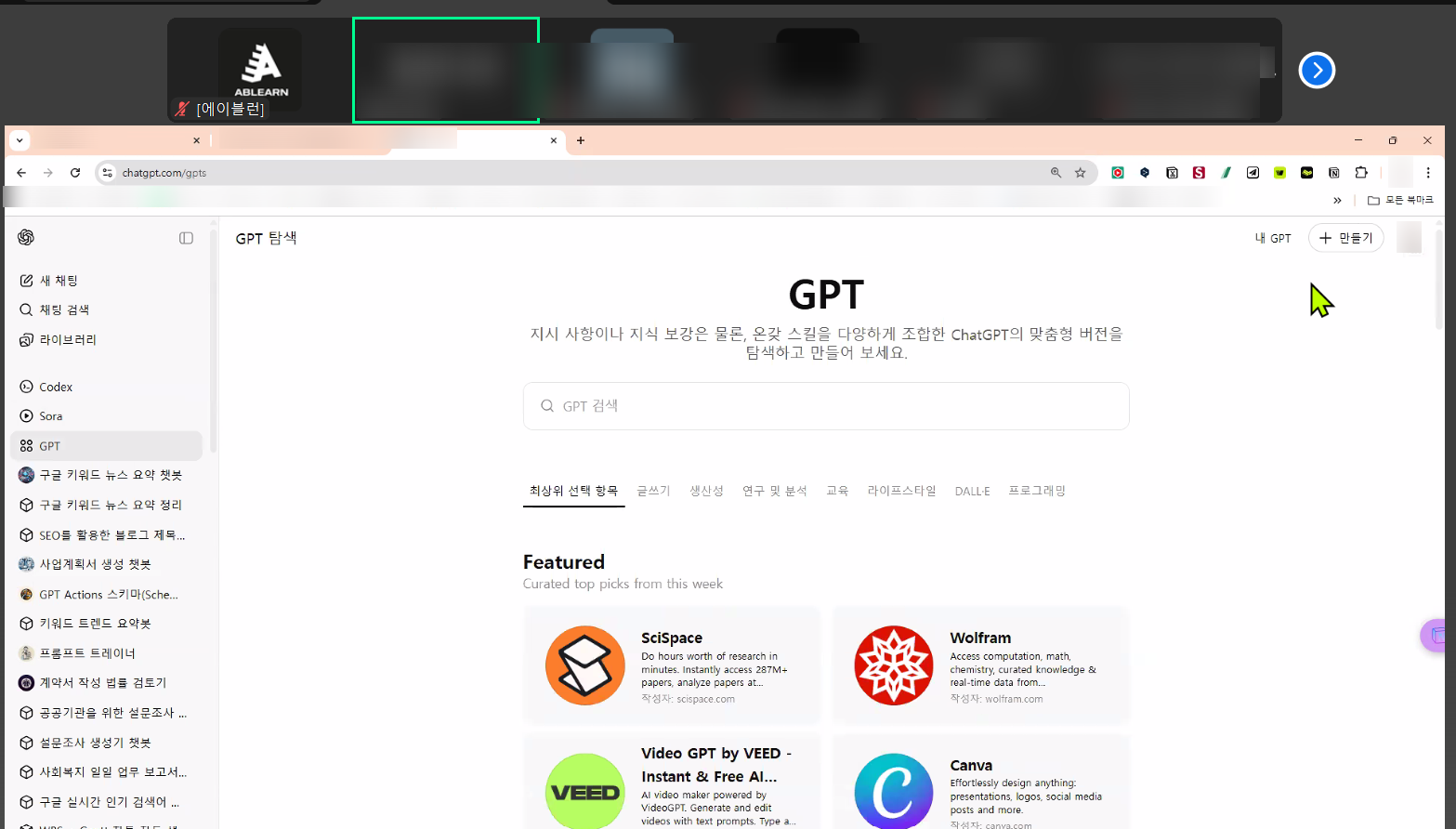Click the green slash extension icon

(x=1226, y=173)
